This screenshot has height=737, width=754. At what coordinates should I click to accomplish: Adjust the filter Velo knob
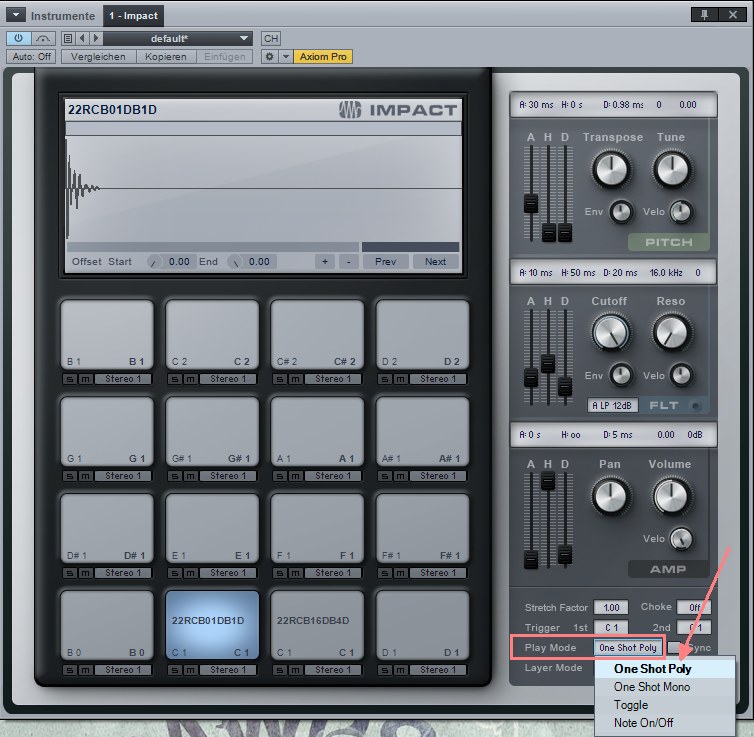[x=681, y=375]
